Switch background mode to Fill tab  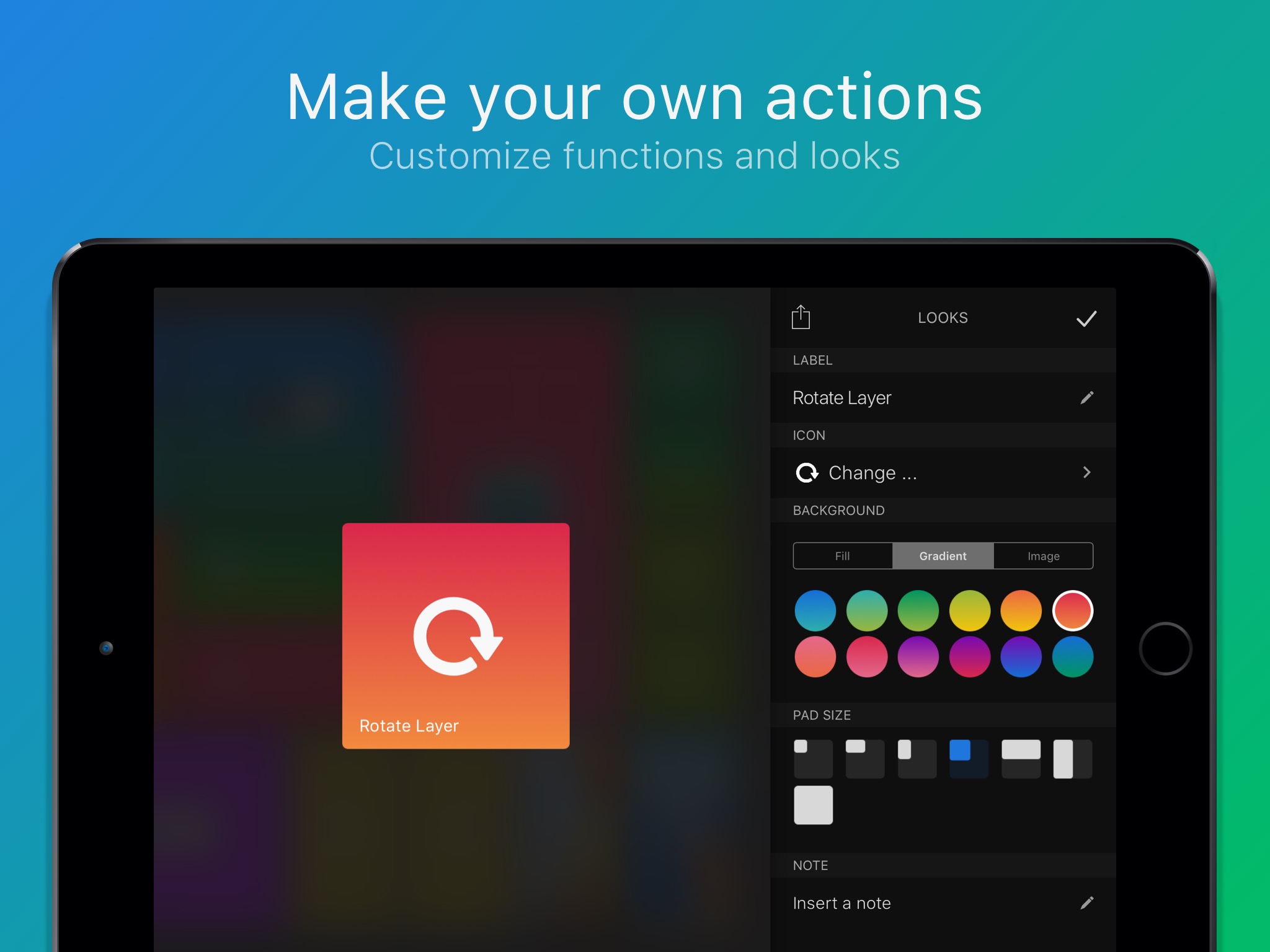pyautogui.click(x=842, y=556)
